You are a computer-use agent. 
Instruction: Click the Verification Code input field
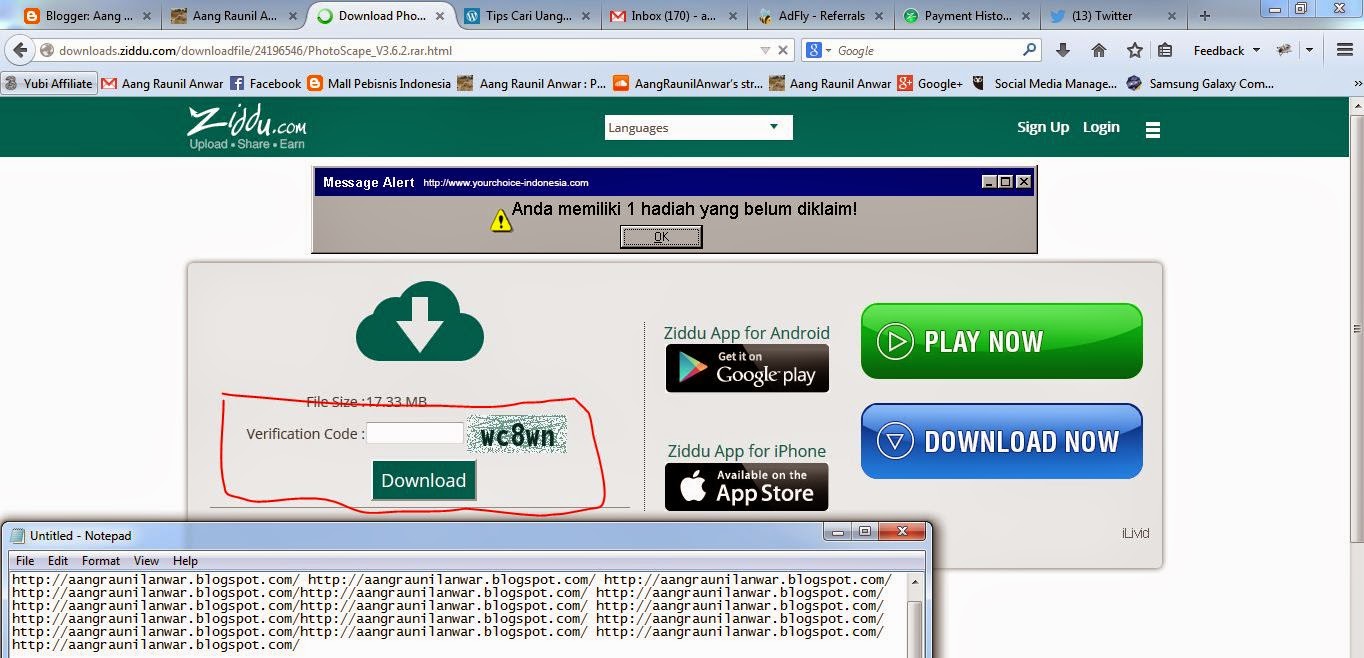click(414, 433)
